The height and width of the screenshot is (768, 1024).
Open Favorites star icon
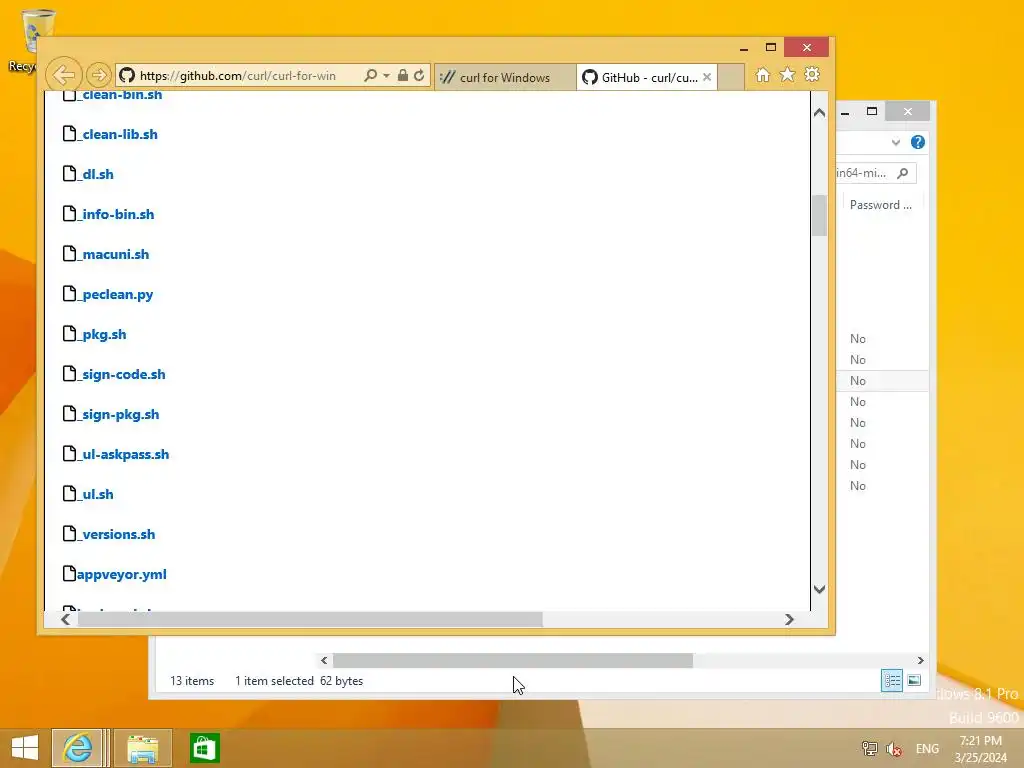pyautogui.click(x=788, y=74)
